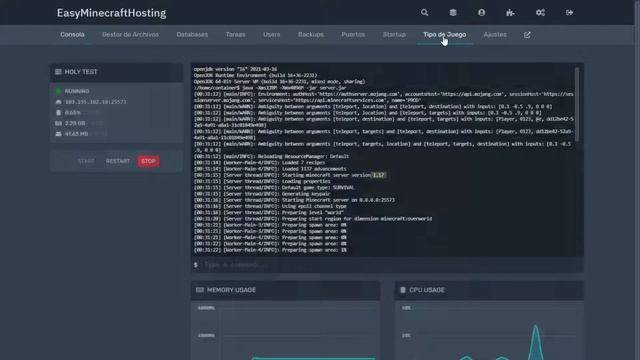This screenshot has width=640, height=360.
Task: Click the MEMORY USAGE panel header
Action: click(285, 290)
